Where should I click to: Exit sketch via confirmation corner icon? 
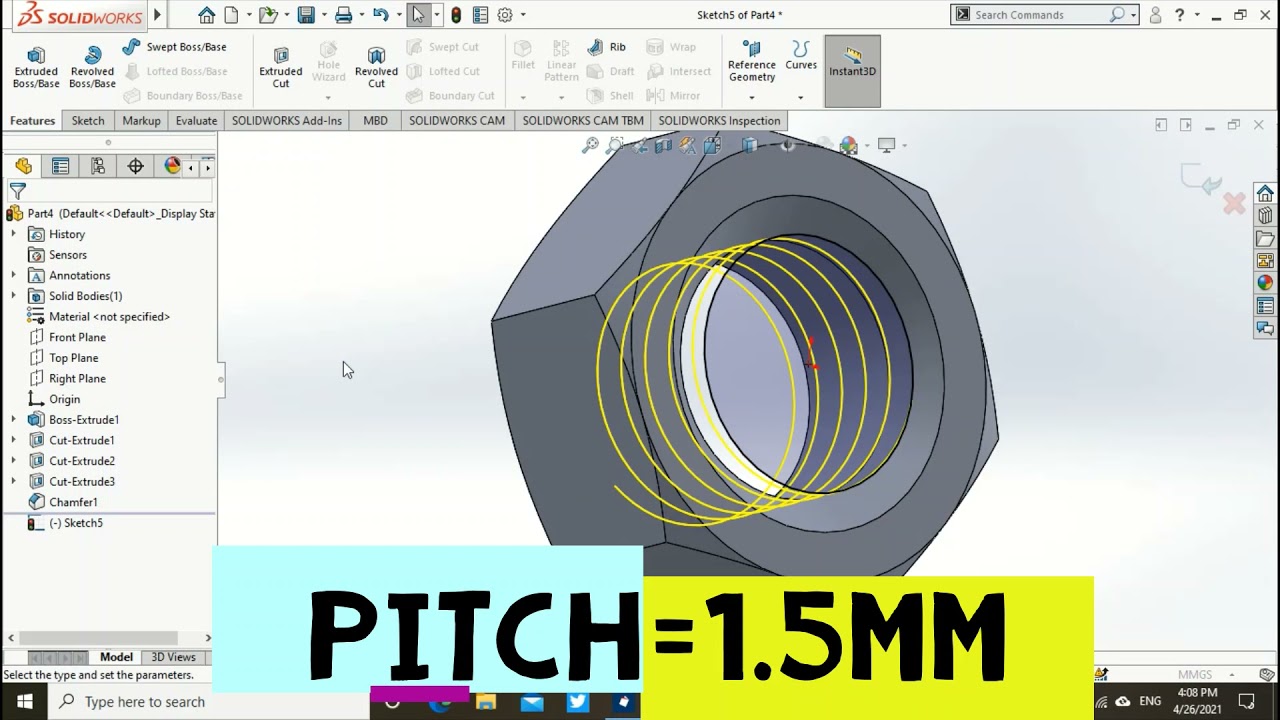click(x=1201, y=179)
